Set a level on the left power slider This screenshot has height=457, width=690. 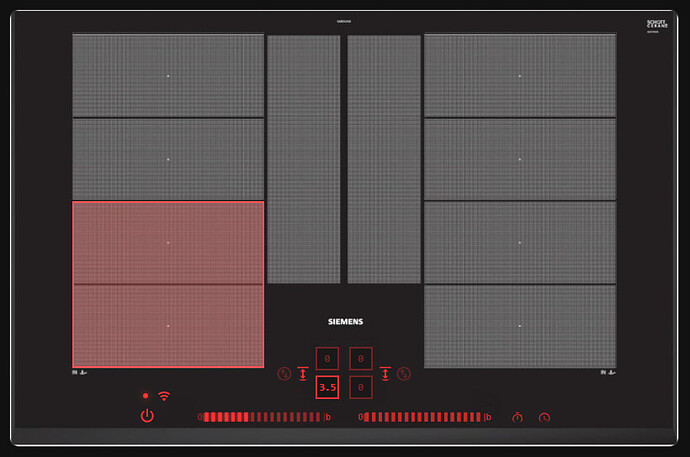(262, 417)
